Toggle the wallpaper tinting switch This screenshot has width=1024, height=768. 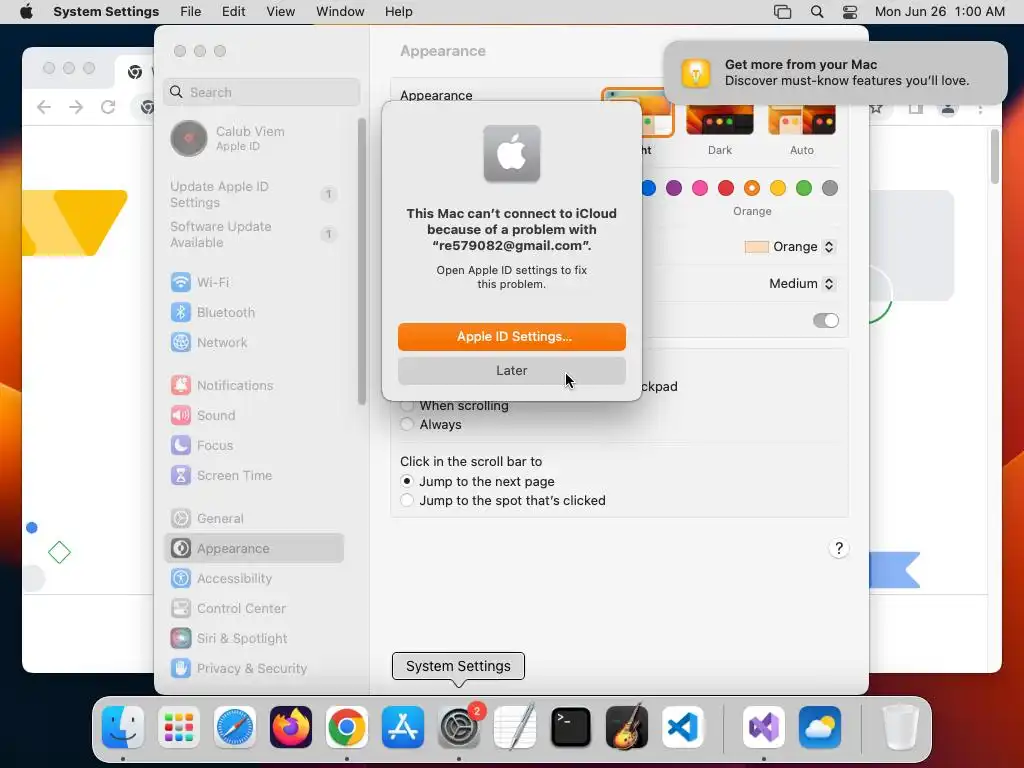tap(825, 321)
